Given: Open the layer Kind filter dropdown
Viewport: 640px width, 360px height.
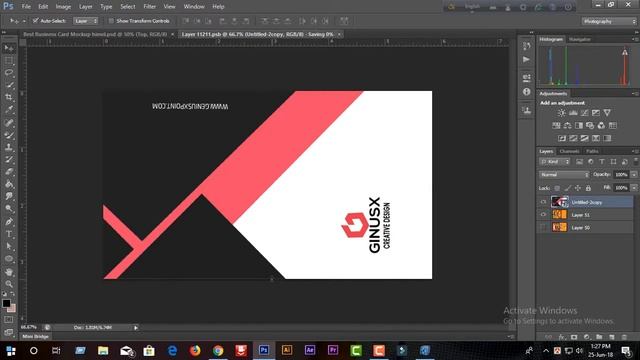Looking at the screenshot, I should [x=554, y=162].
